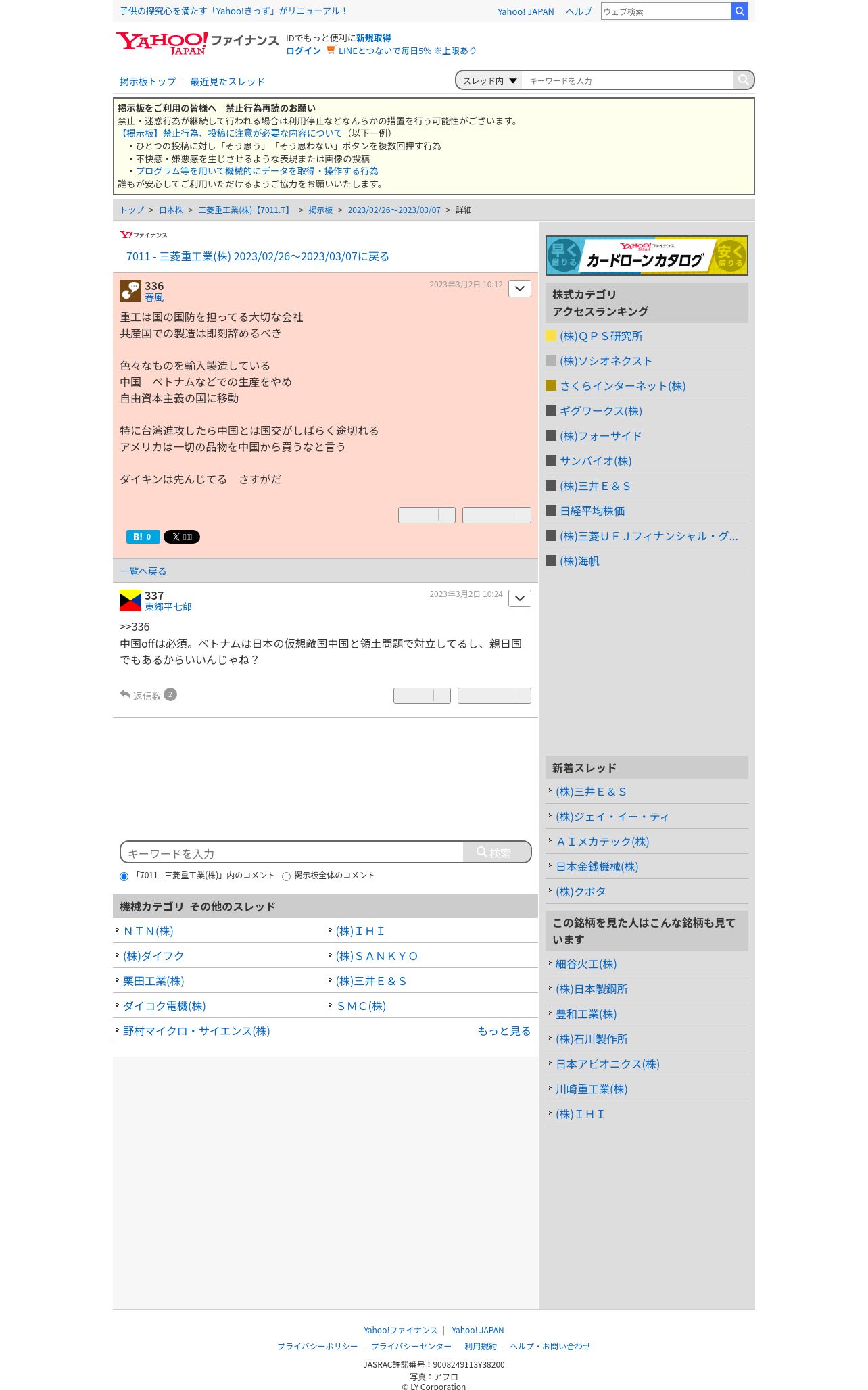
Task: Click the 7011 三菱重工業 thread back link
Action: pyautogui.click(x=258, y=256)
